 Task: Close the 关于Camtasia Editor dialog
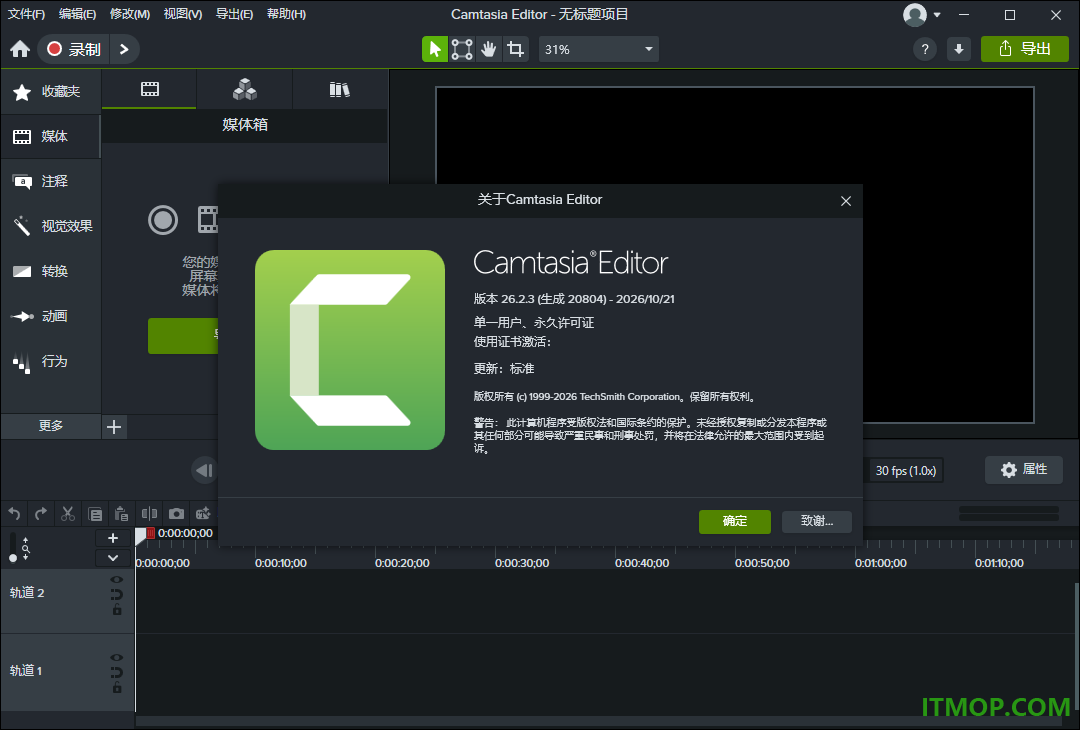(846, 200)
